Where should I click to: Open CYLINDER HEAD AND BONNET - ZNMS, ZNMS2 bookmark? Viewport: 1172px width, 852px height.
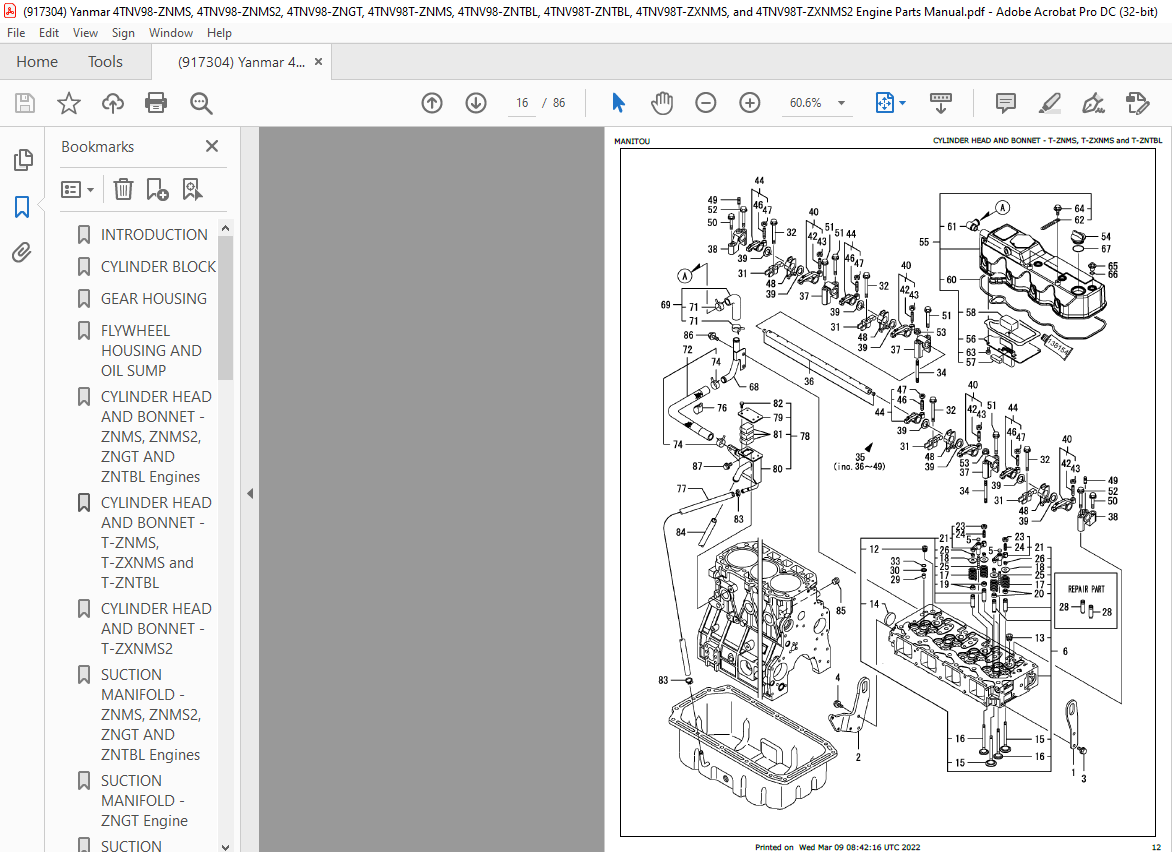[156, 436]
